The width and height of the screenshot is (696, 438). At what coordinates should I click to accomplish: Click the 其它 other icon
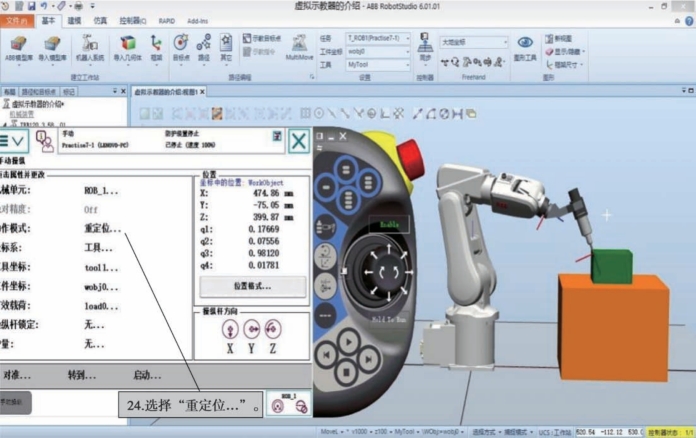226,48
